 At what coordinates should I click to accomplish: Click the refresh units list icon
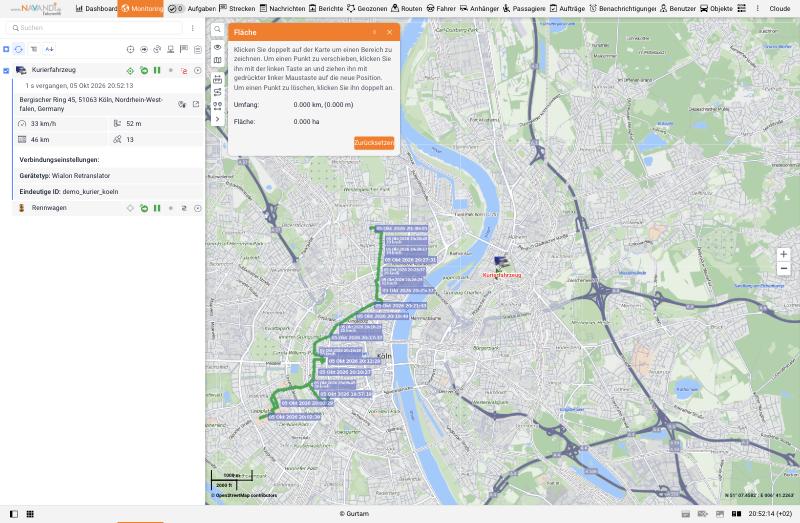[x=19, y=49]
